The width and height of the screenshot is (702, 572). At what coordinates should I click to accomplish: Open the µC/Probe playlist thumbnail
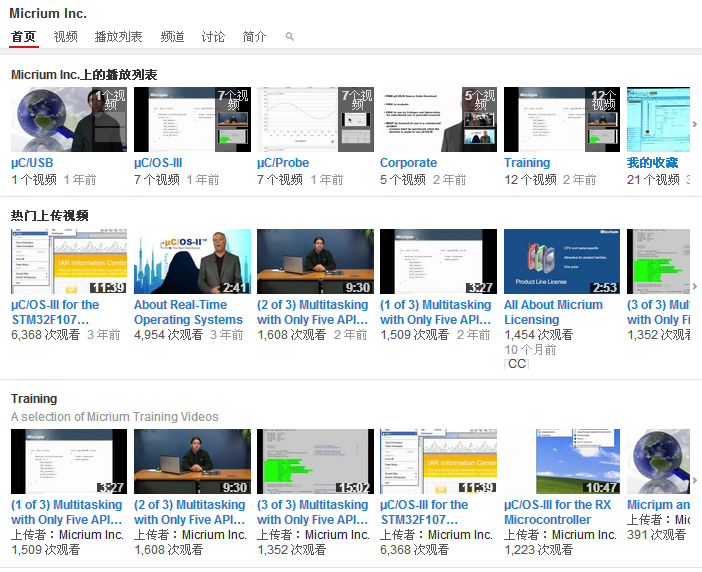(x=315, y=120)
